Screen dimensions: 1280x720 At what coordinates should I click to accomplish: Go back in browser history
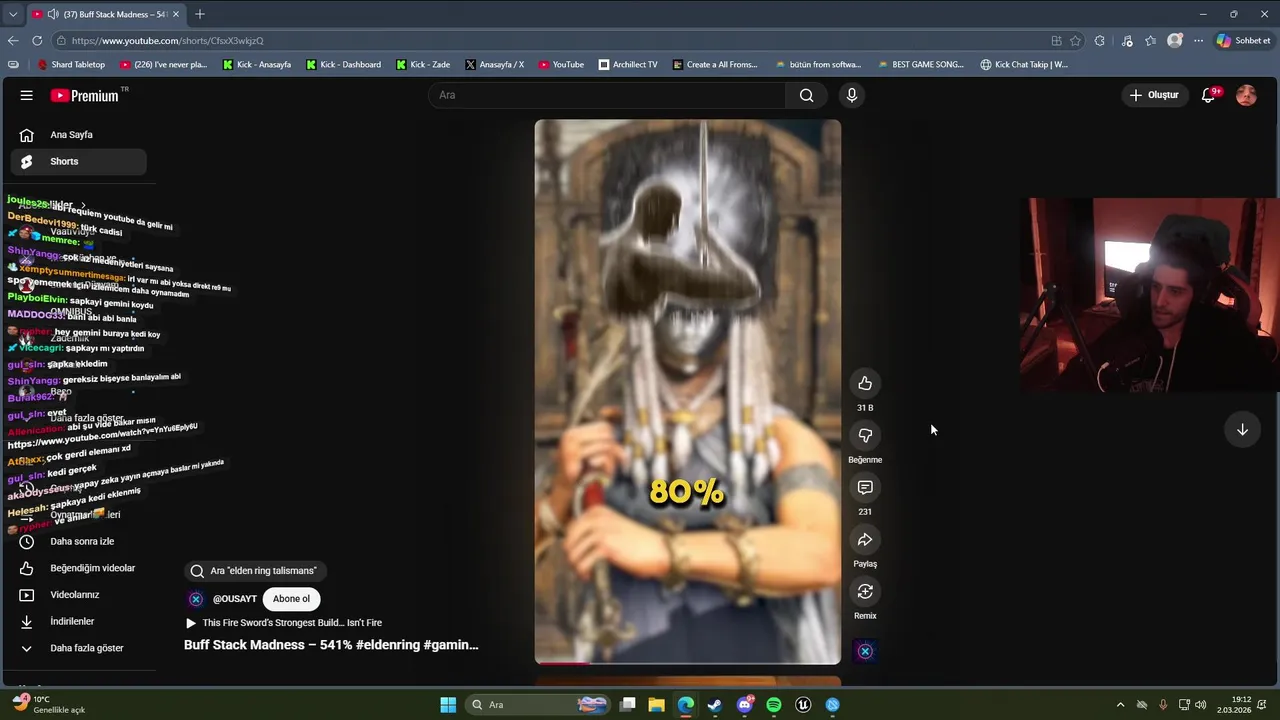tap(13, 41)
